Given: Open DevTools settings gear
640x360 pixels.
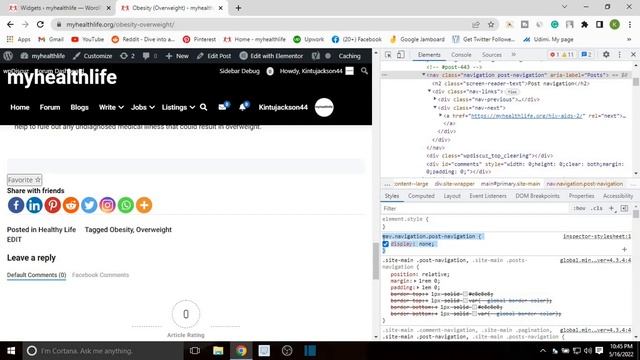Looking at the screenshot, I should (606, 54).
